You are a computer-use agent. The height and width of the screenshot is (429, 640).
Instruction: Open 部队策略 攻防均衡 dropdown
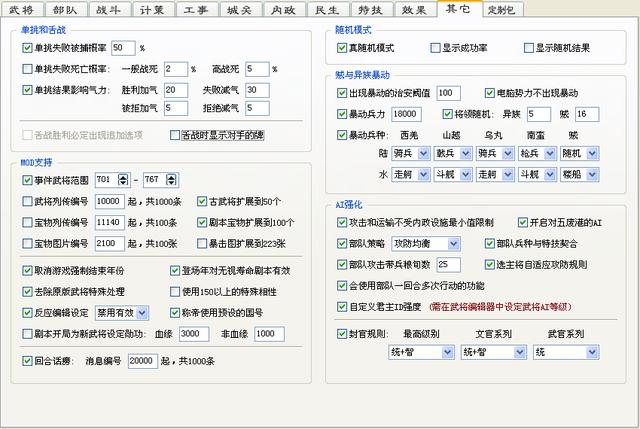click(x=454, y=243)
